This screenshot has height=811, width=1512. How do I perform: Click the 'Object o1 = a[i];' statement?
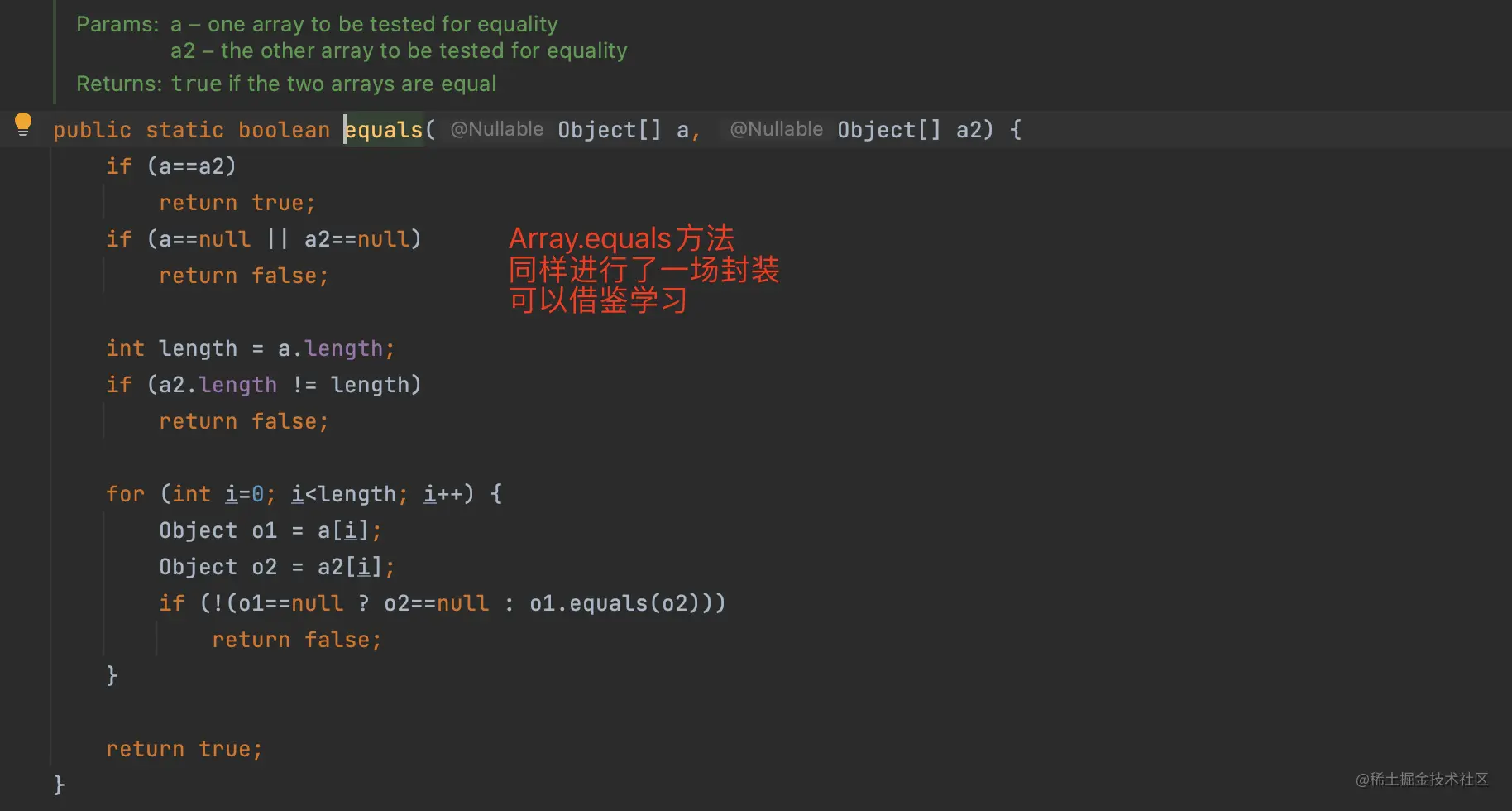(x=270, y=530)
